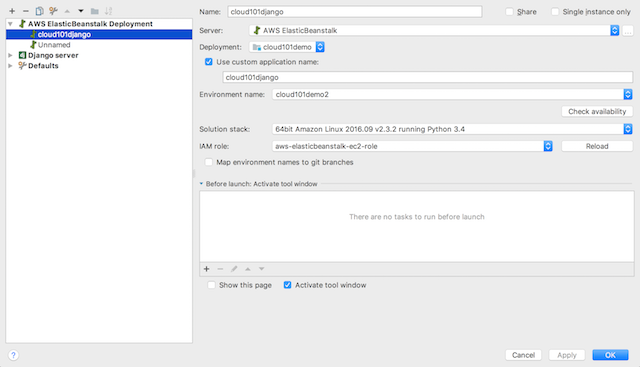Image resolution: width=640 pixels, height=367 pixels.
Task: Select Unnamed configuration in tree
Action: pyautogui.click(x=54, y=45)
